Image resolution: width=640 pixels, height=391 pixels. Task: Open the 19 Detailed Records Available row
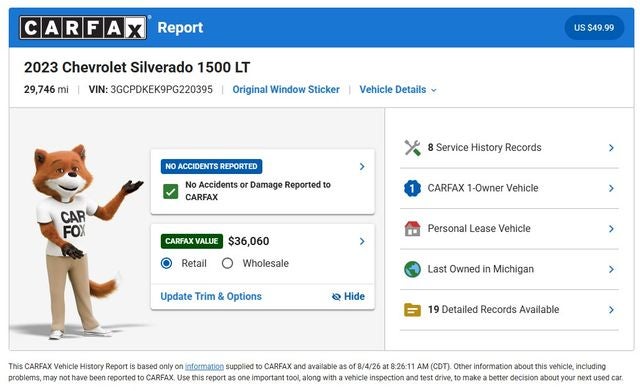point(509,310)
